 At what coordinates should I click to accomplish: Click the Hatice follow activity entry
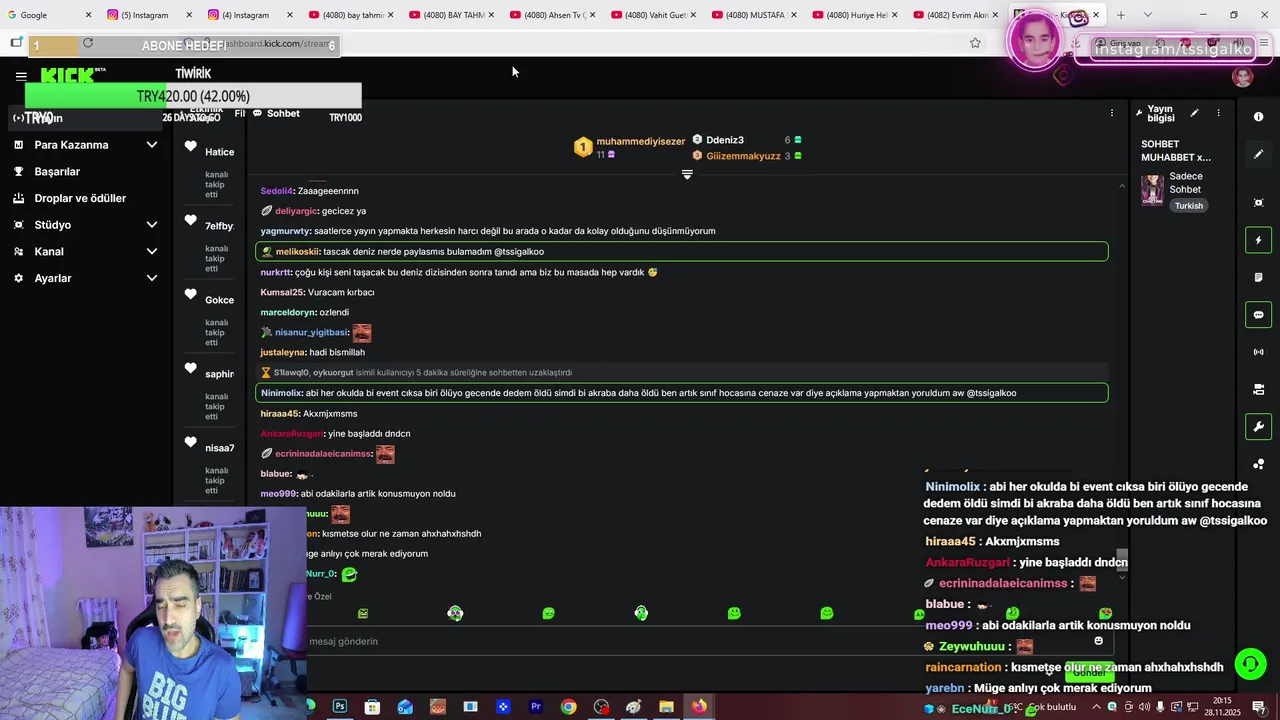[208, 170]
